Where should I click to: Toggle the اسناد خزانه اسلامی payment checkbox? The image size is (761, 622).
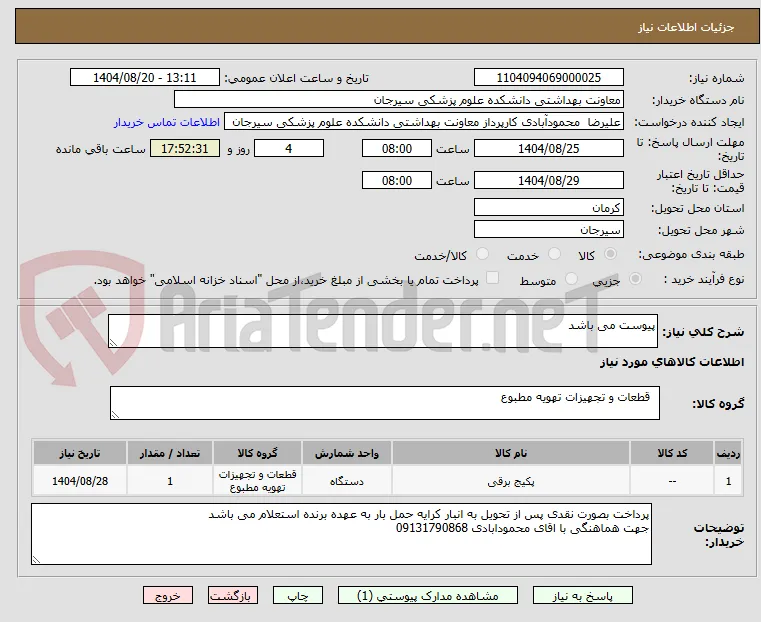(x=493, y=278)
